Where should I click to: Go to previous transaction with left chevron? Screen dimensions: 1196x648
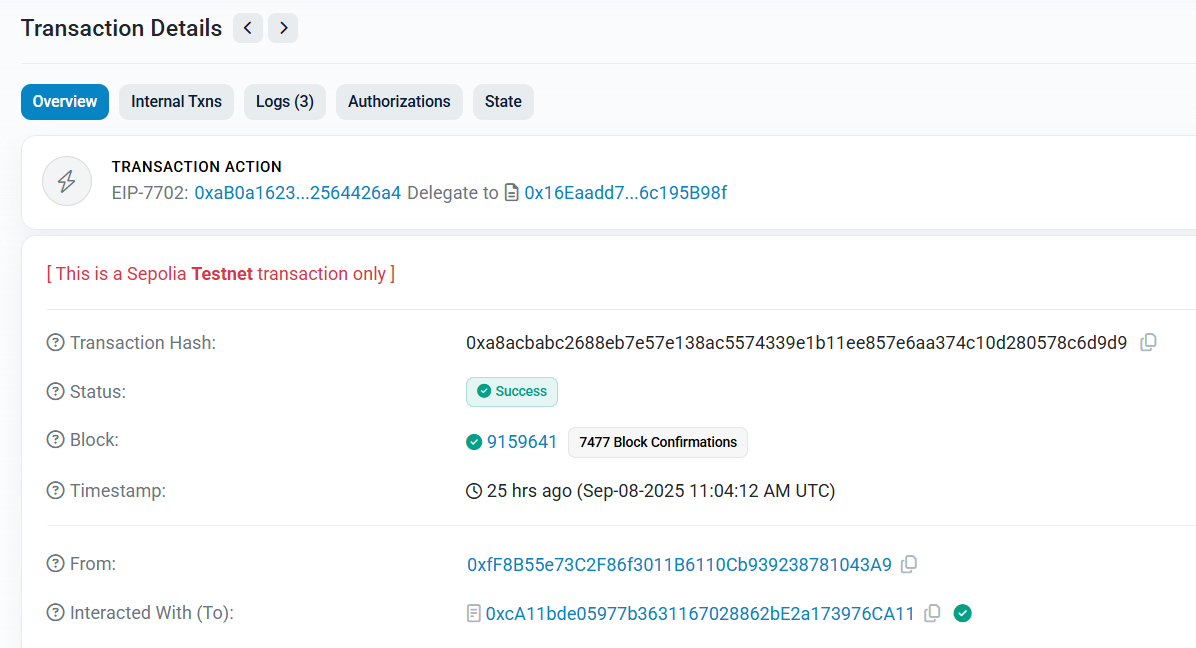point(248,28)
